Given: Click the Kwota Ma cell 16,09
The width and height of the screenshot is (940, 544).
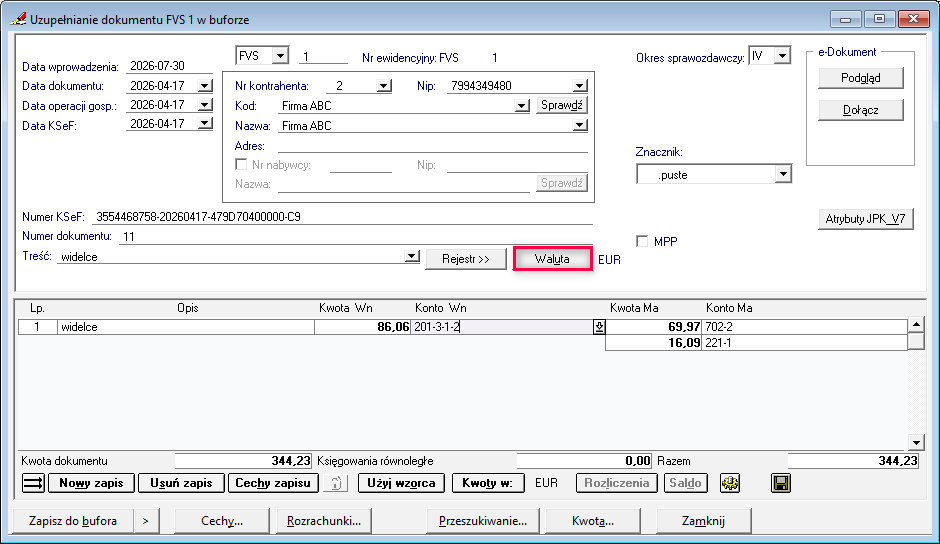Looking at the screenshot, I should pos(653,343).
